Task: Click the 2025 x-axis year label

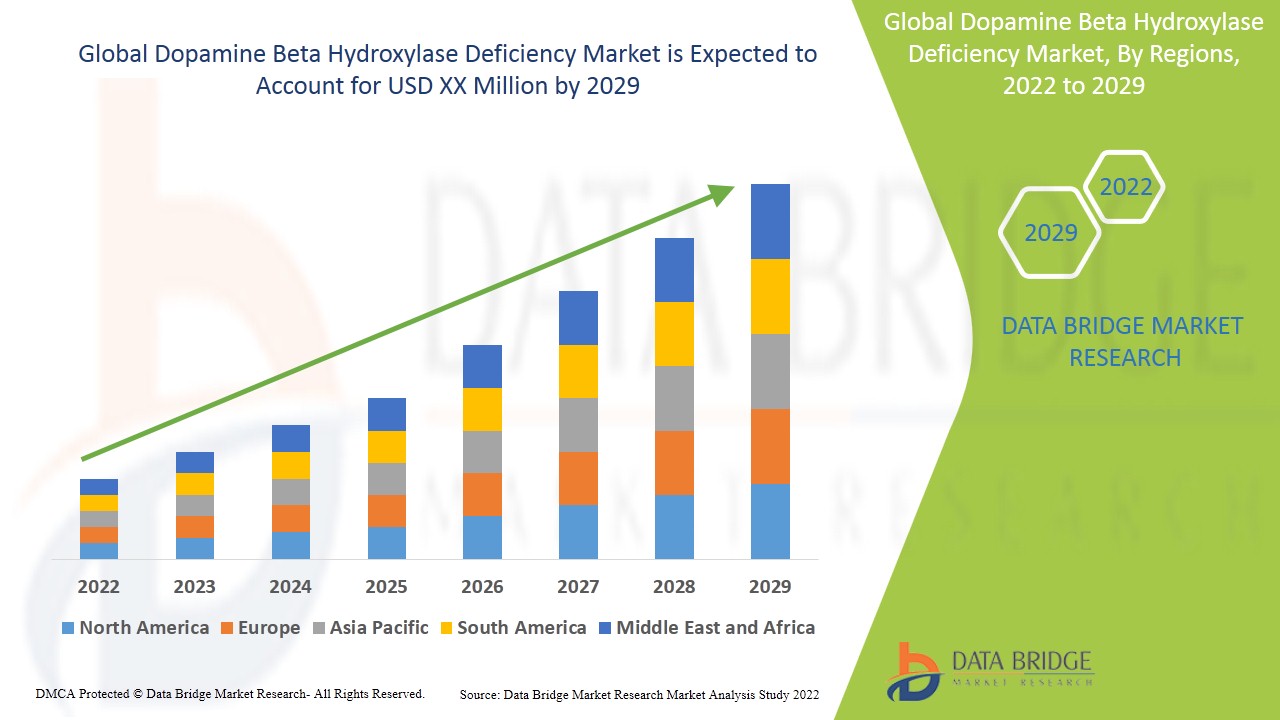Action: coord(386,586)
